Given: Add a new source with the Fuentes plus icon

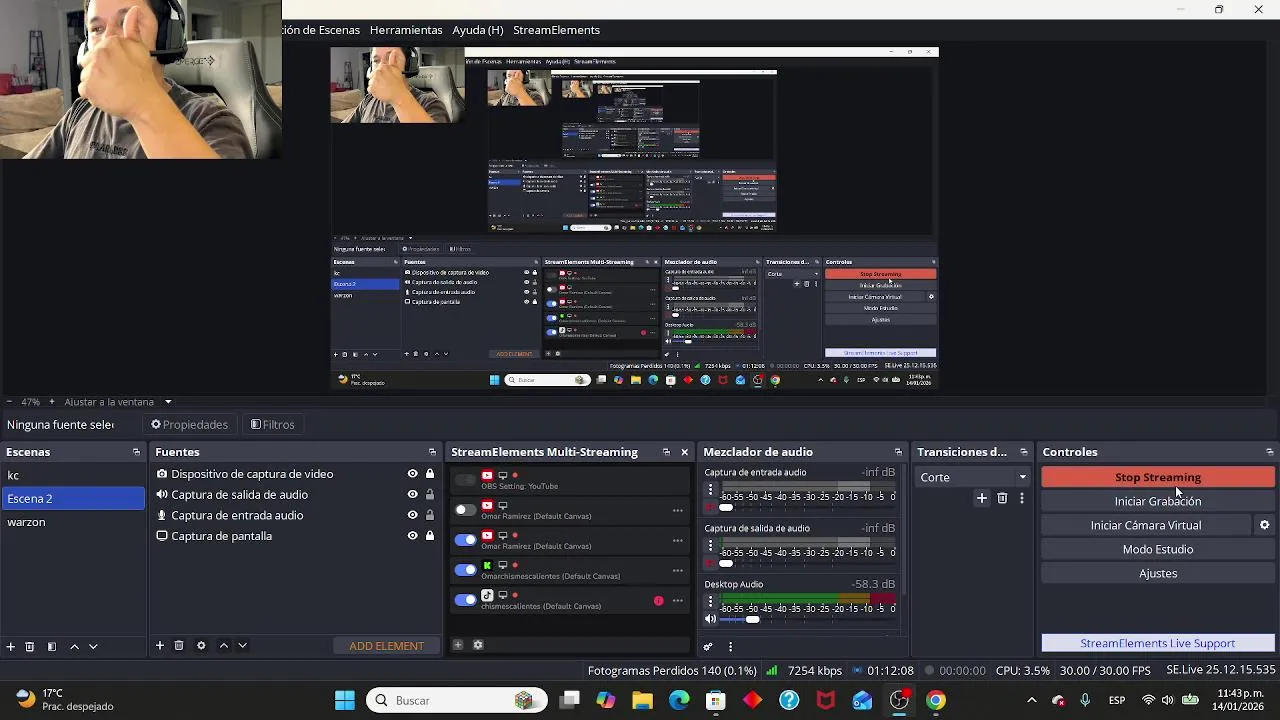Looking at the screenshot, I should [x=159, y=645].
